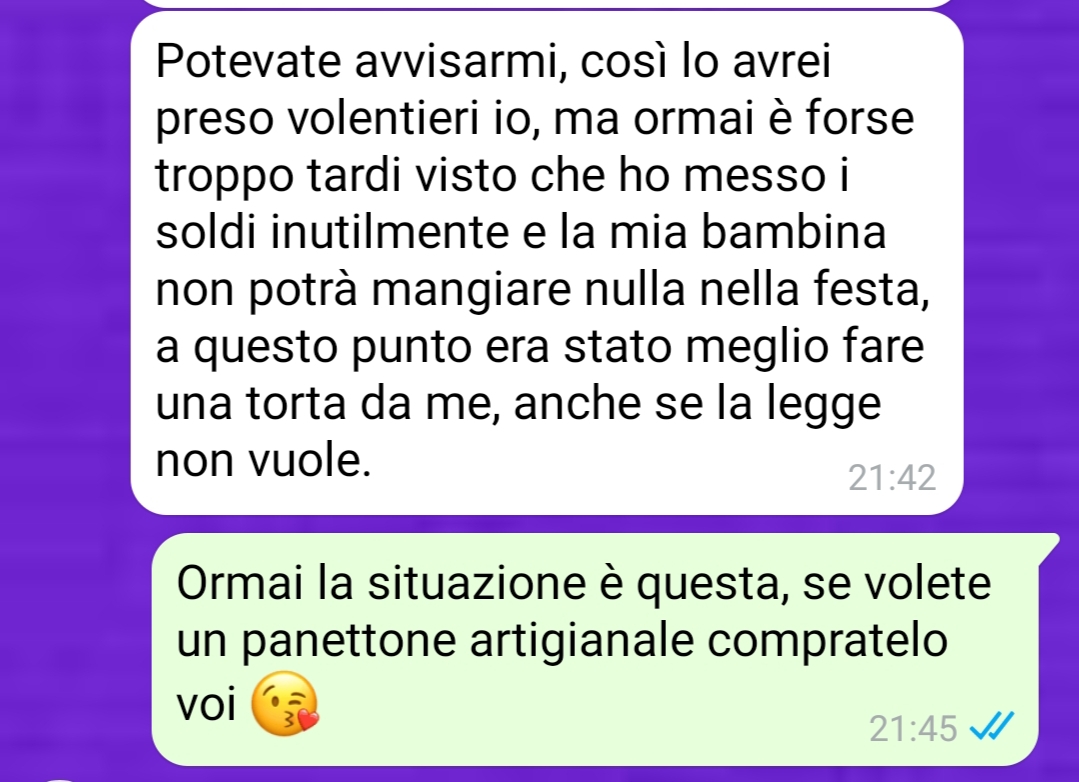Click the kissing face emoji
1079x782 pixels.
point(285,704)
